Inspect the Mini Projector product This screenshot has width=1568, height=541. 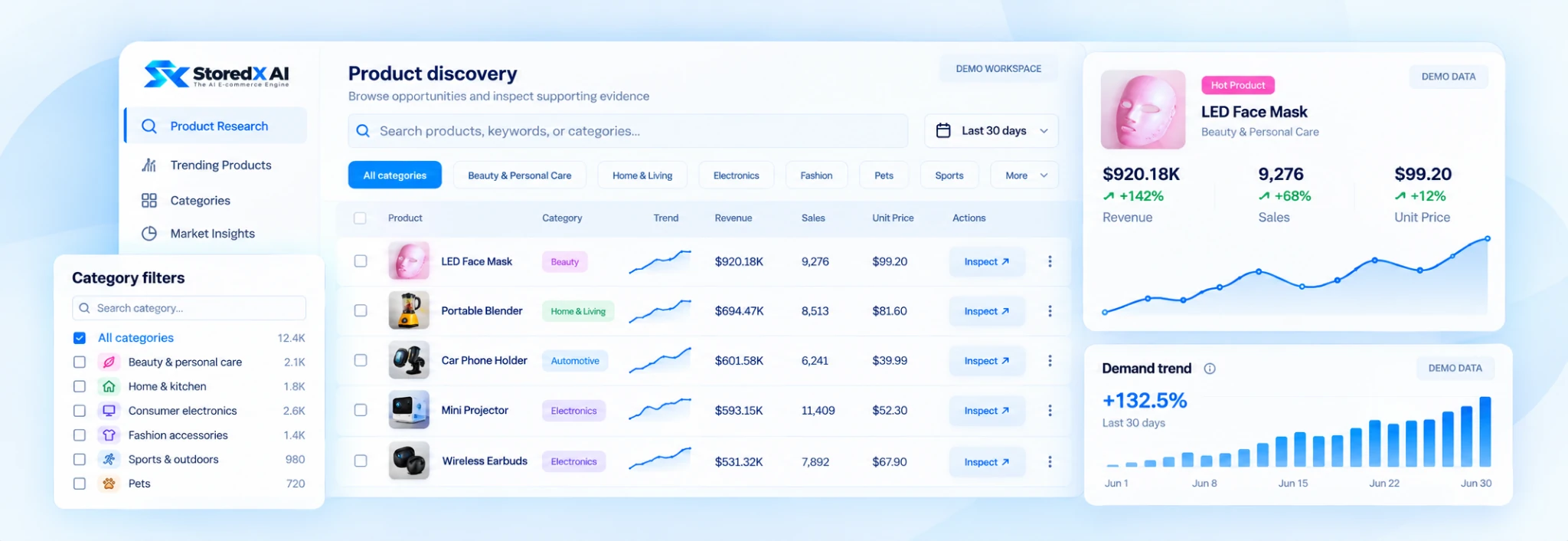tap(987, 411)
